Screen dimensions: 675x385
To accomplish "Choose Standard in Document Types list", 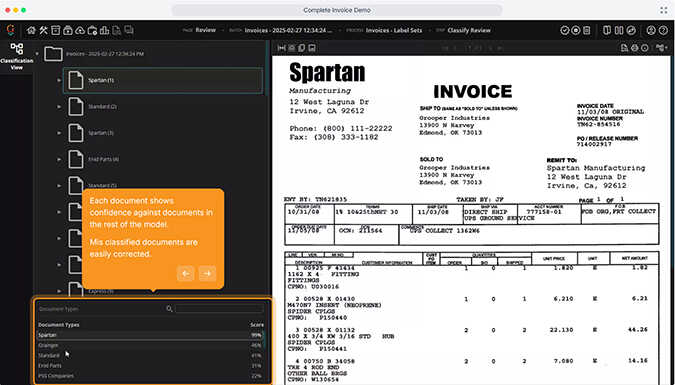I will coord(150,356).
